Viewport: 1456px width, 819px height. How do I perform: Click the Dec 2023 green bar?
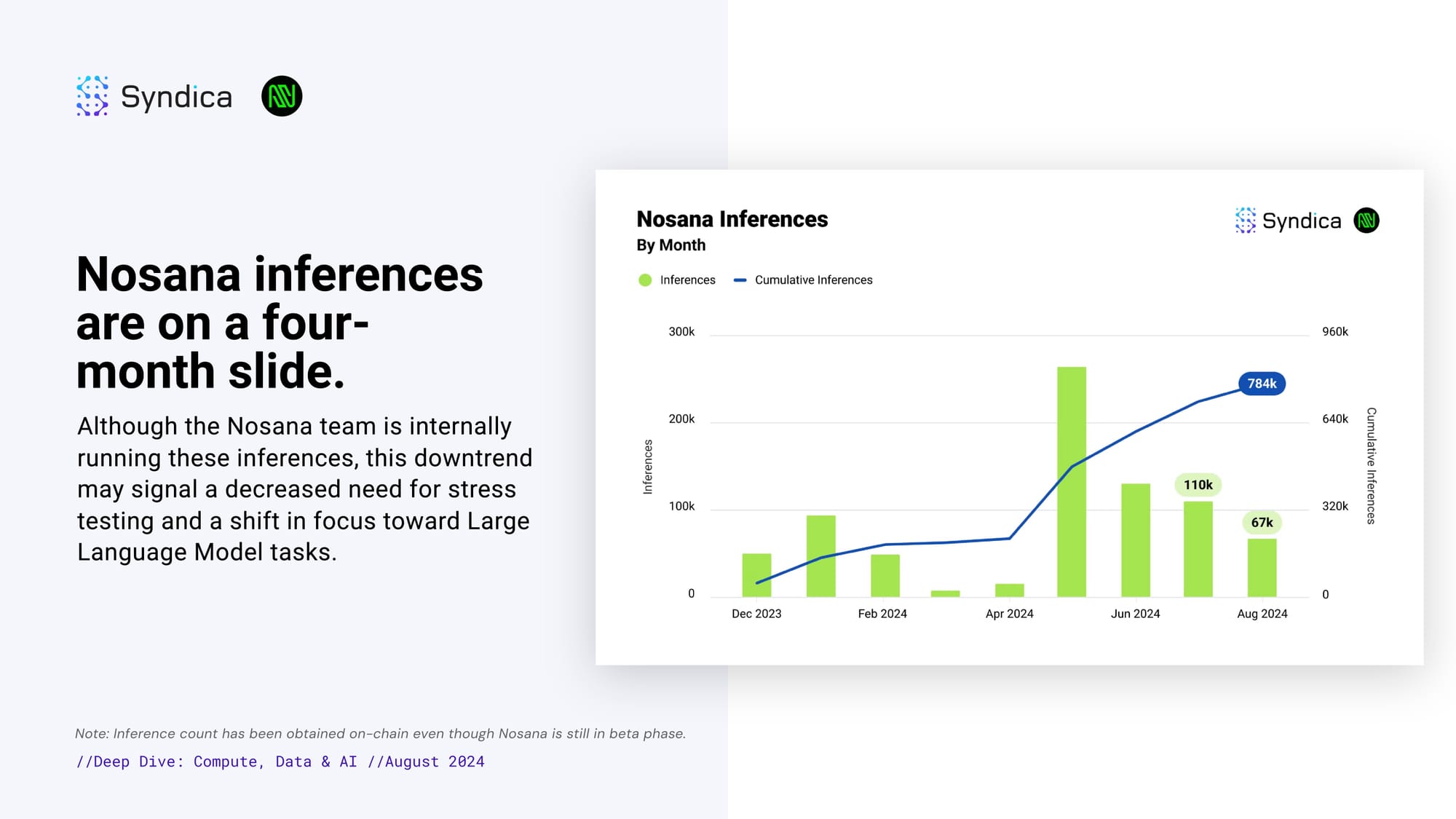click(756, 575)
